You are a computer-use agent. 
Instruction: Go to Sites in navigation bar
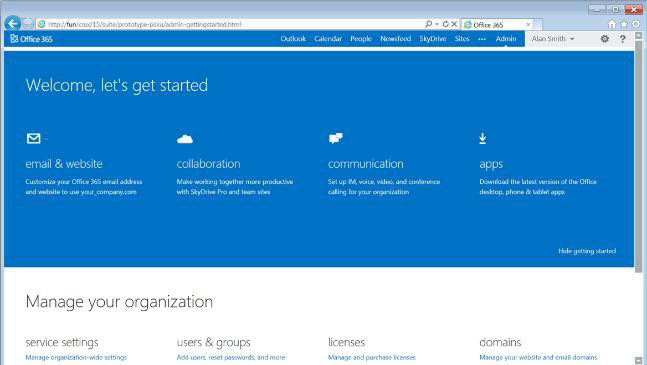pos(462,39)
